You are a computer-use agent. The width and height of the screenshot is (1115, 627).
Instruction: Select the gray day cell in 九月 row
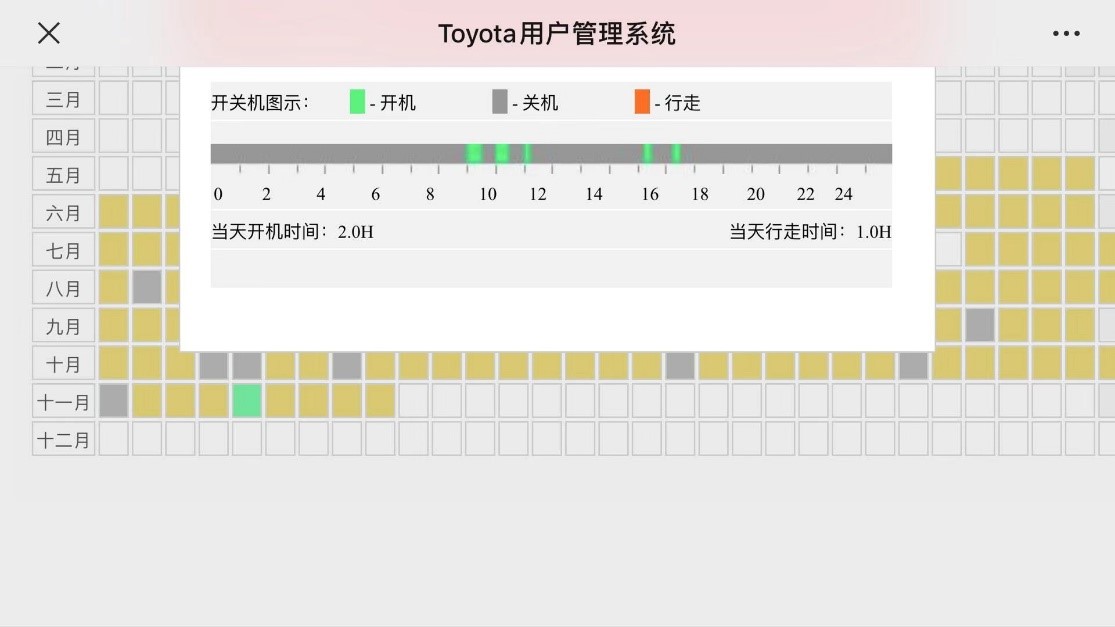coord(980,326)
